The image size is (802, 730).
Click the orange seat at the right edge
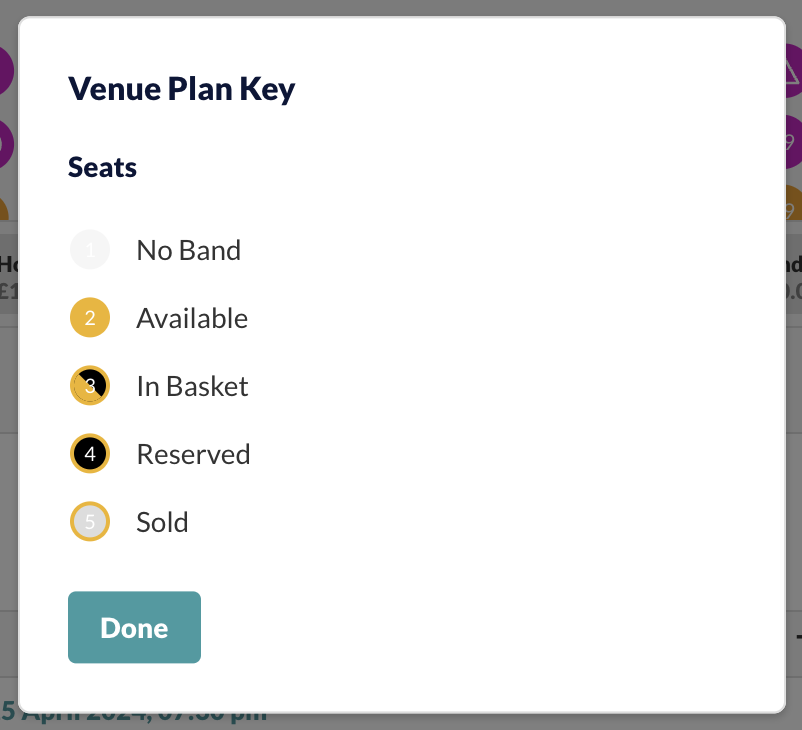(794, 203)
